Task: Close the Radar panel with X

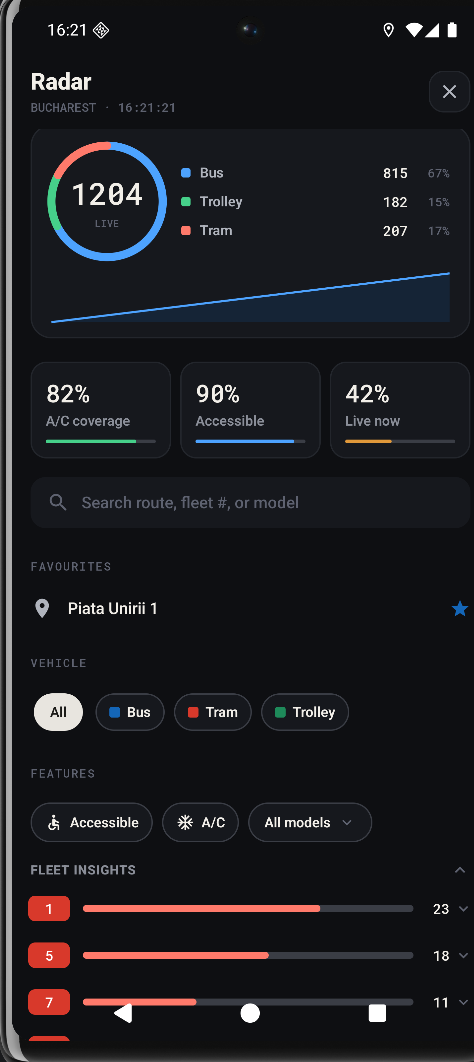Action: point(449,91)
